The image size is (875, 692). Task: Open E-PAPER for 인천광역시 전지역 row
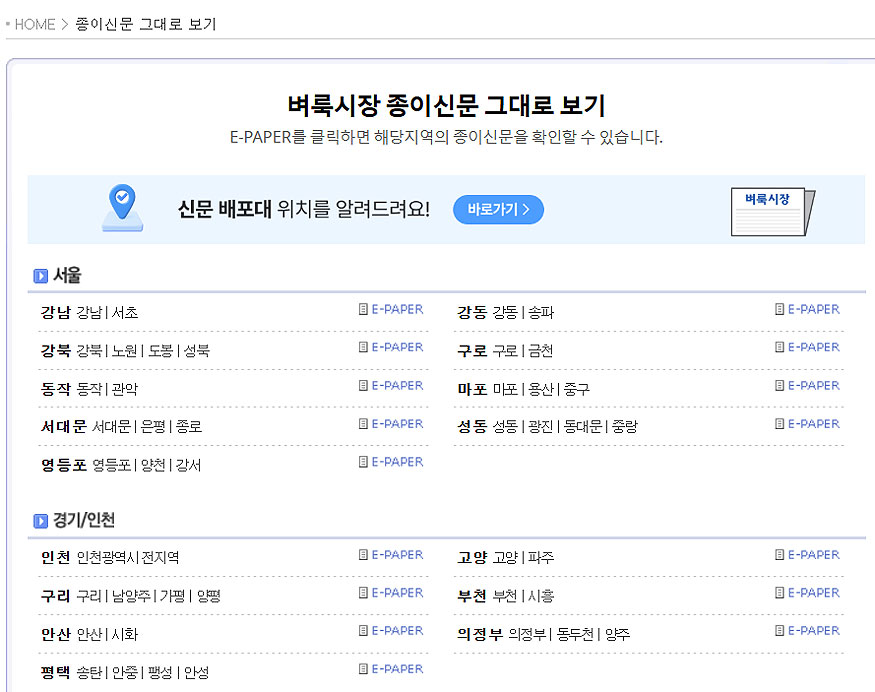[x=391, y=555]
